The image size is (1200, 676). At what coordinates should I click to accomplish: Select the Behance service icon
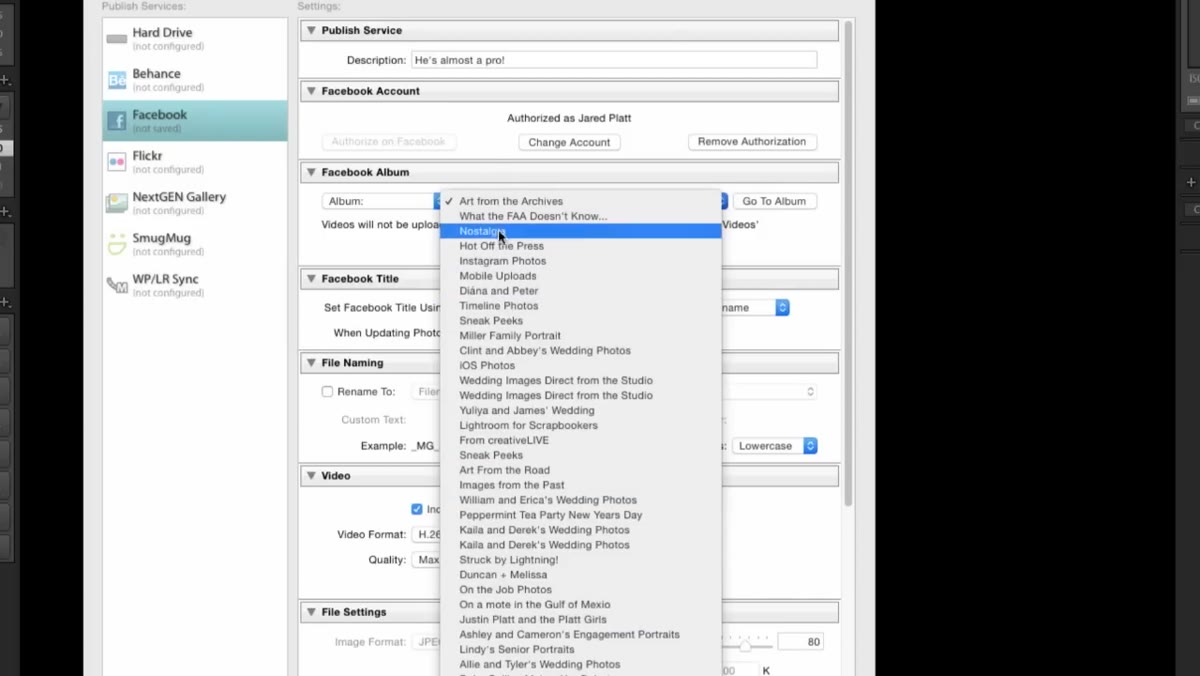(117, 80)
